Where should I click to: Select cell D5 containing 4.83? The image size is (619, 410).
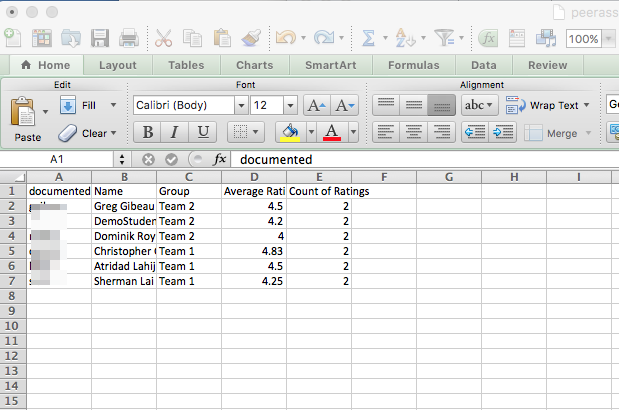(253, 251)
